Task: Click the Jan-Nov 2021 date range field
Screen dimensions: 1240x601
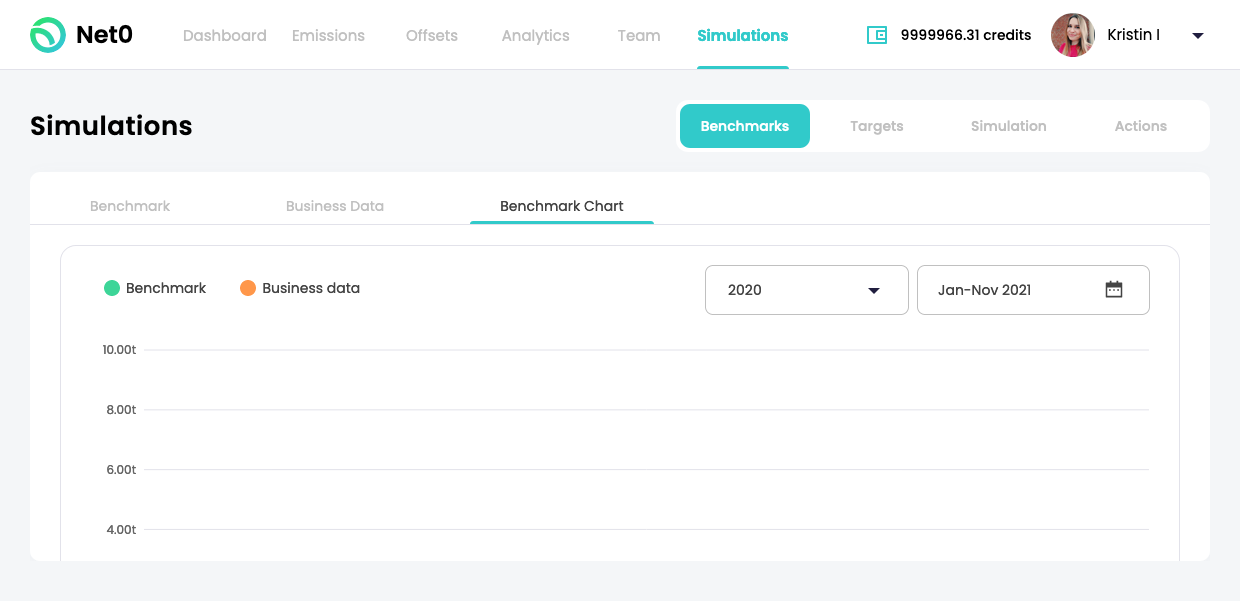Action: [x=1033, y=290]
